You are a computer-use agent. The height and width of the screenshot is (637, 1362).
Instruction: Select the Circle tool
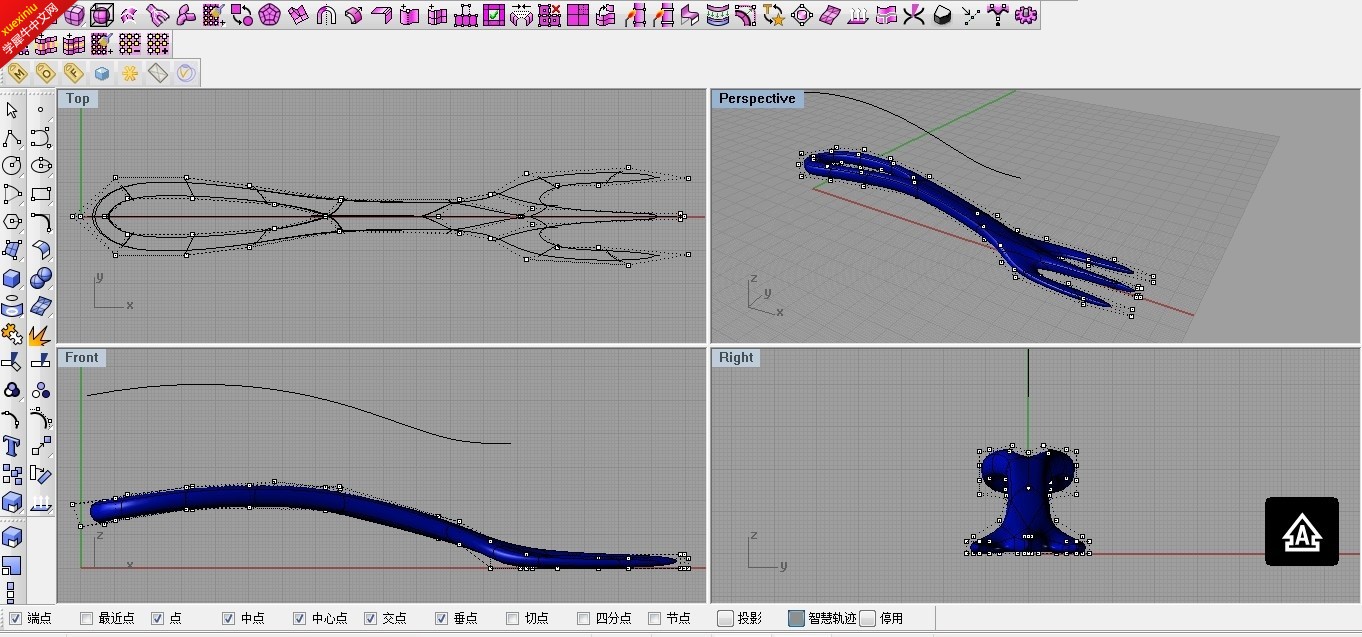13,166
